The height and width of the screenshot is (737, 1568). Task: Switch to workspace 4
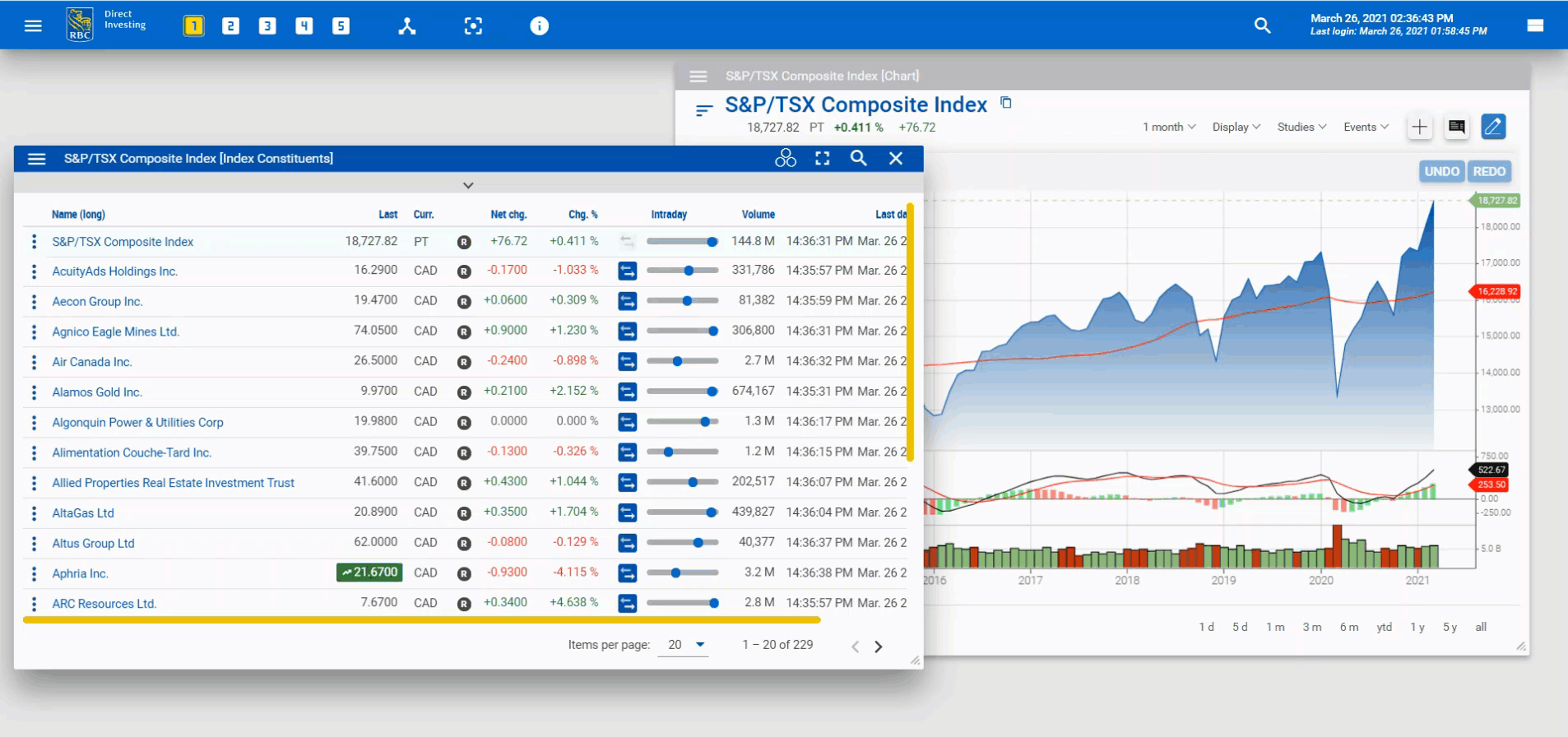point(304,26)
